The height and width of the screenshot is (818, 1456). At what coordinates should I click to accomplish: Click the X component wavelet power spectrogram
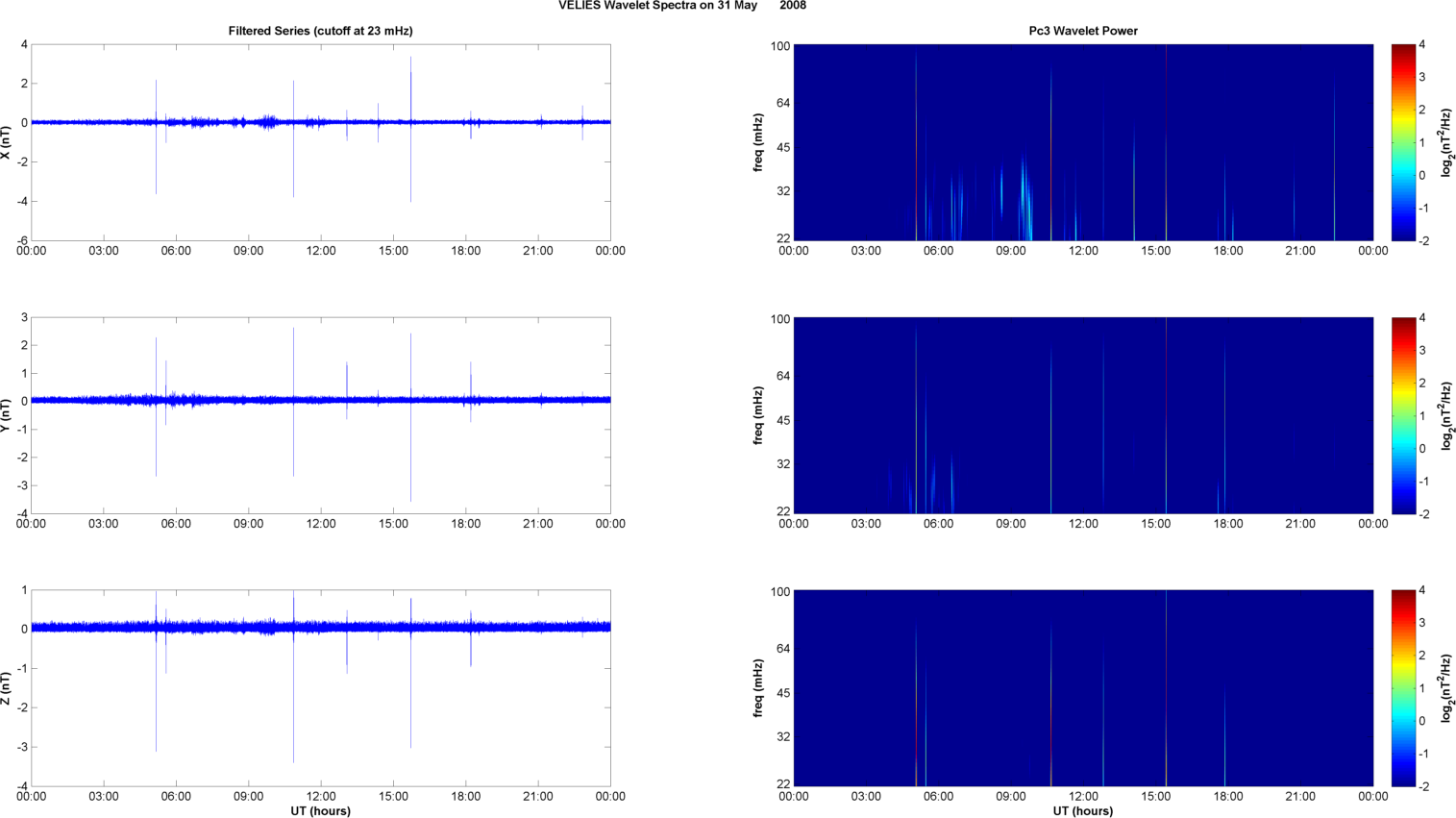[x=1083, y=142]
